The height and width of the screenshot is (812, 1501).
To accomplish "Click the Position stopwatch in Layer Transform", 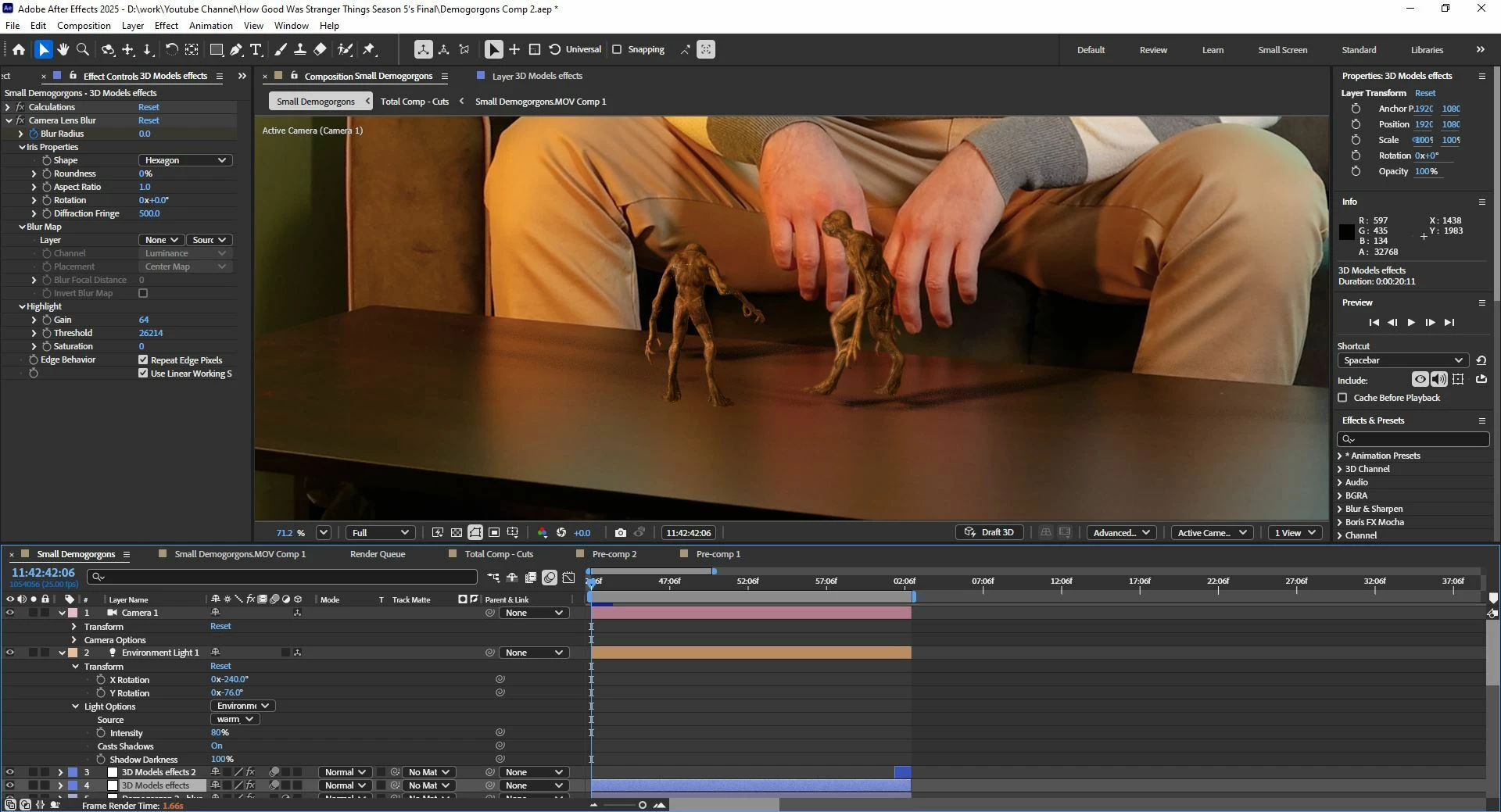I will tap(1356, 124).
